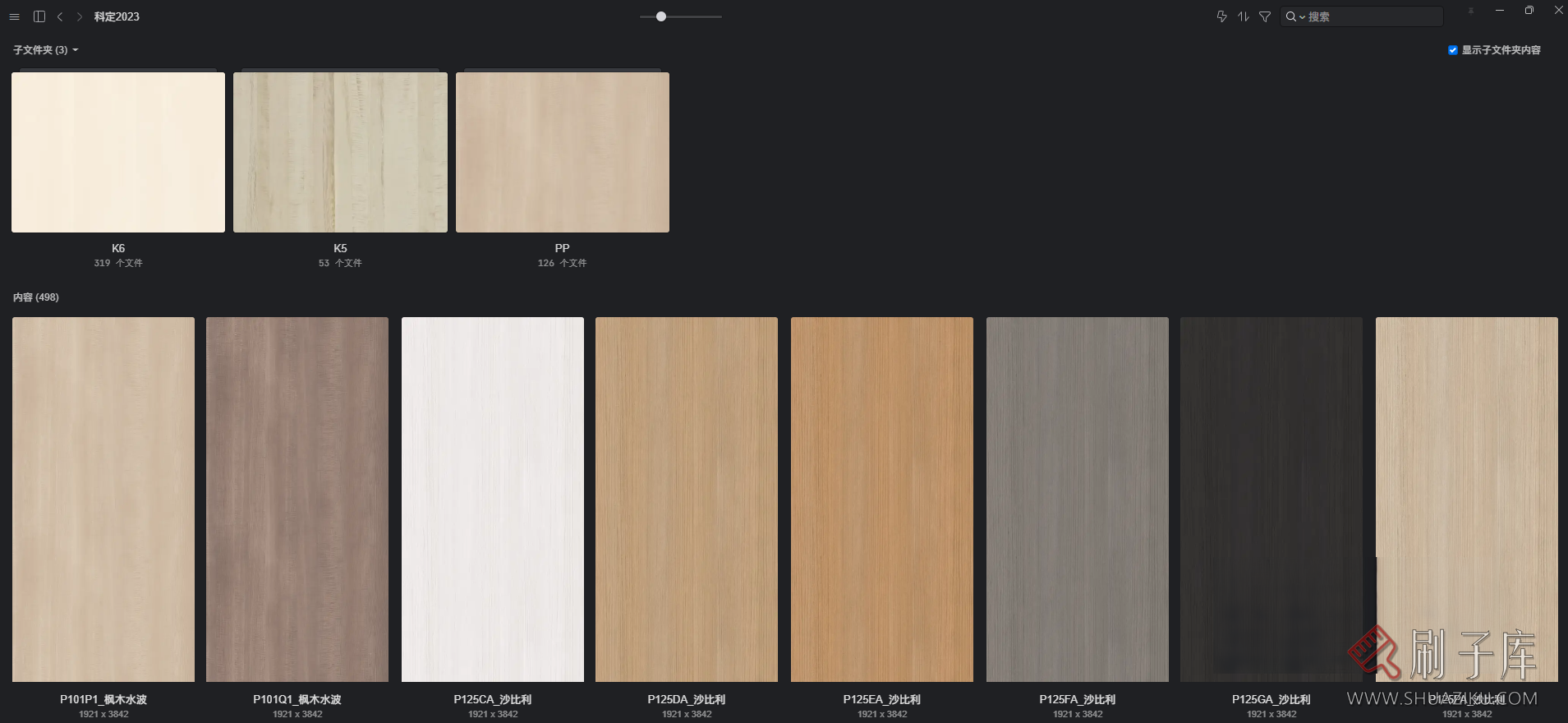Pin the window with the pushpin icon
The width and height of the screenshot is (1568, 723).
(x=1470, y=11)
